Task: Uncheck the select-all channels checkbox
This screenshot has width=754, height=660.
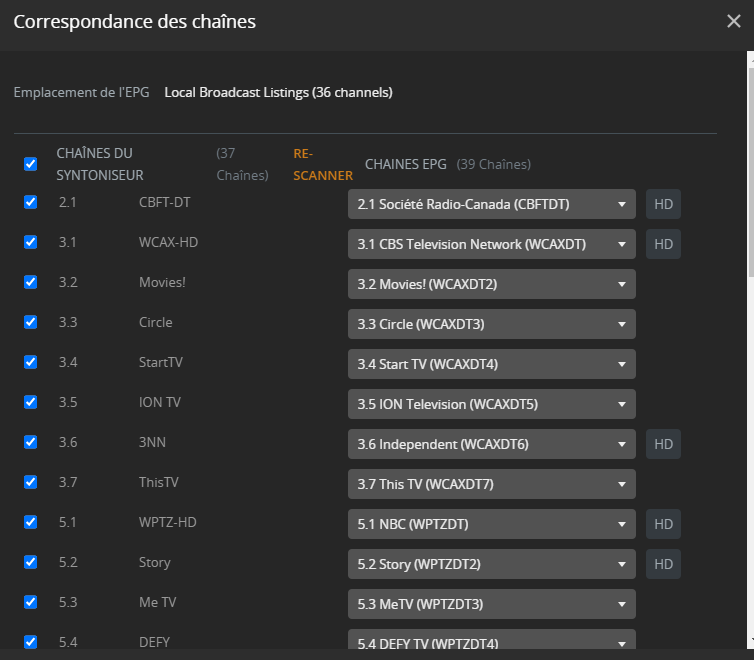Action: click(31, 164)
